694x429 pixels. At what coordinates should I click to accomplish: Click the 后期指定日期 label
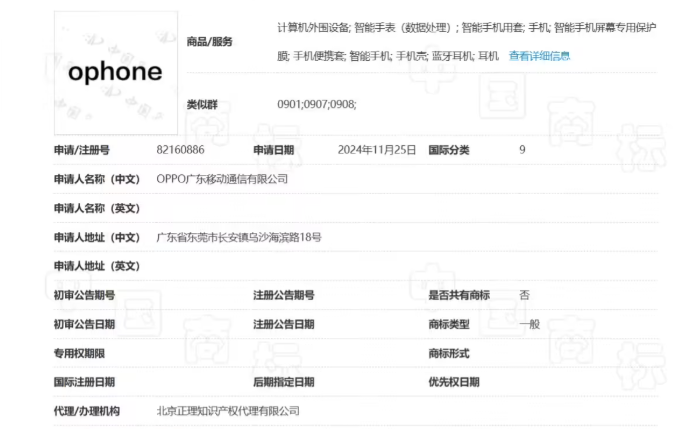(284, 382)
